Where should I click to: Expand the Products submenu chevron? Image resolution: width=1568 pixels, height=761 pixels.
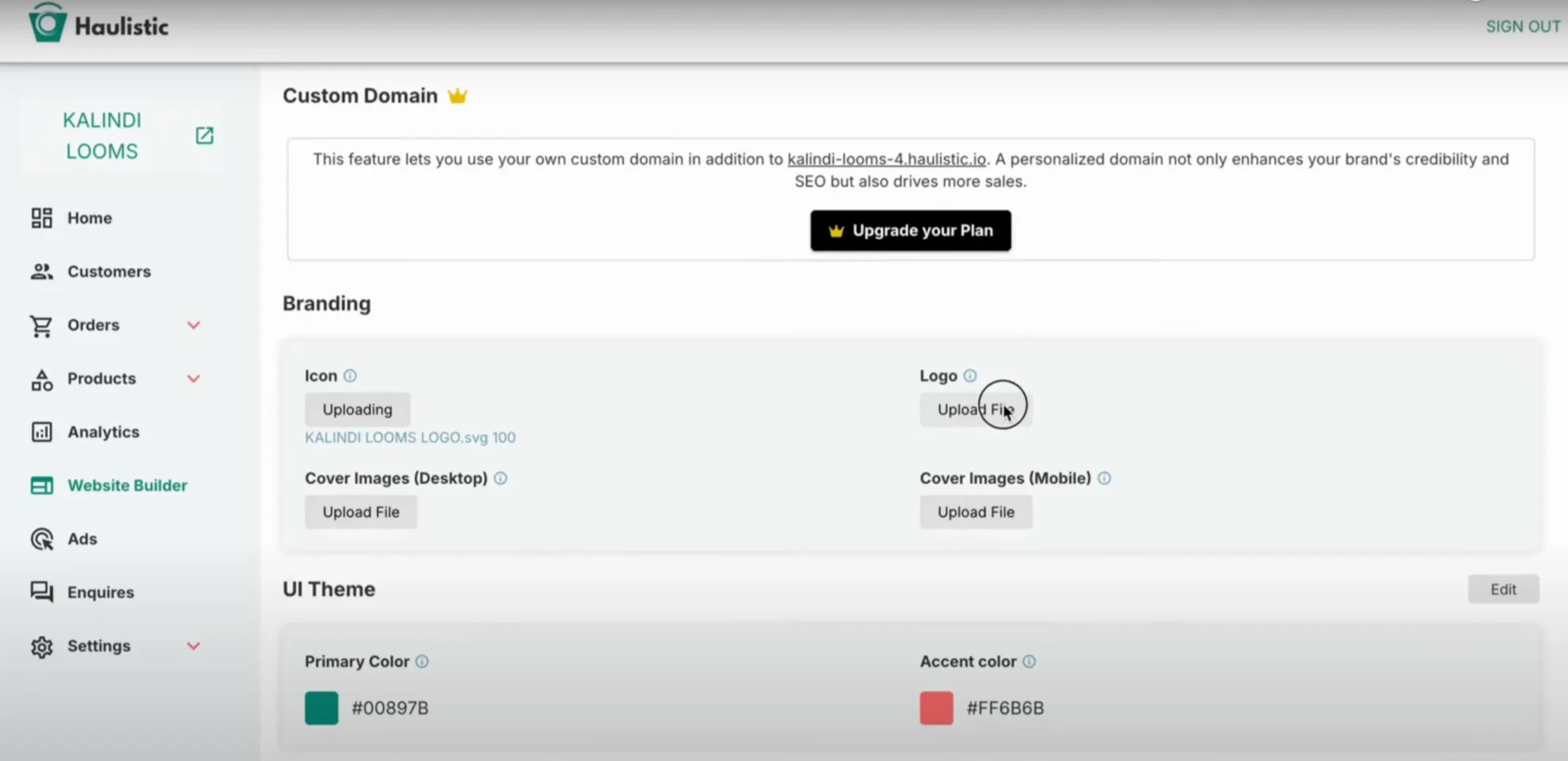tap(193, 379)
